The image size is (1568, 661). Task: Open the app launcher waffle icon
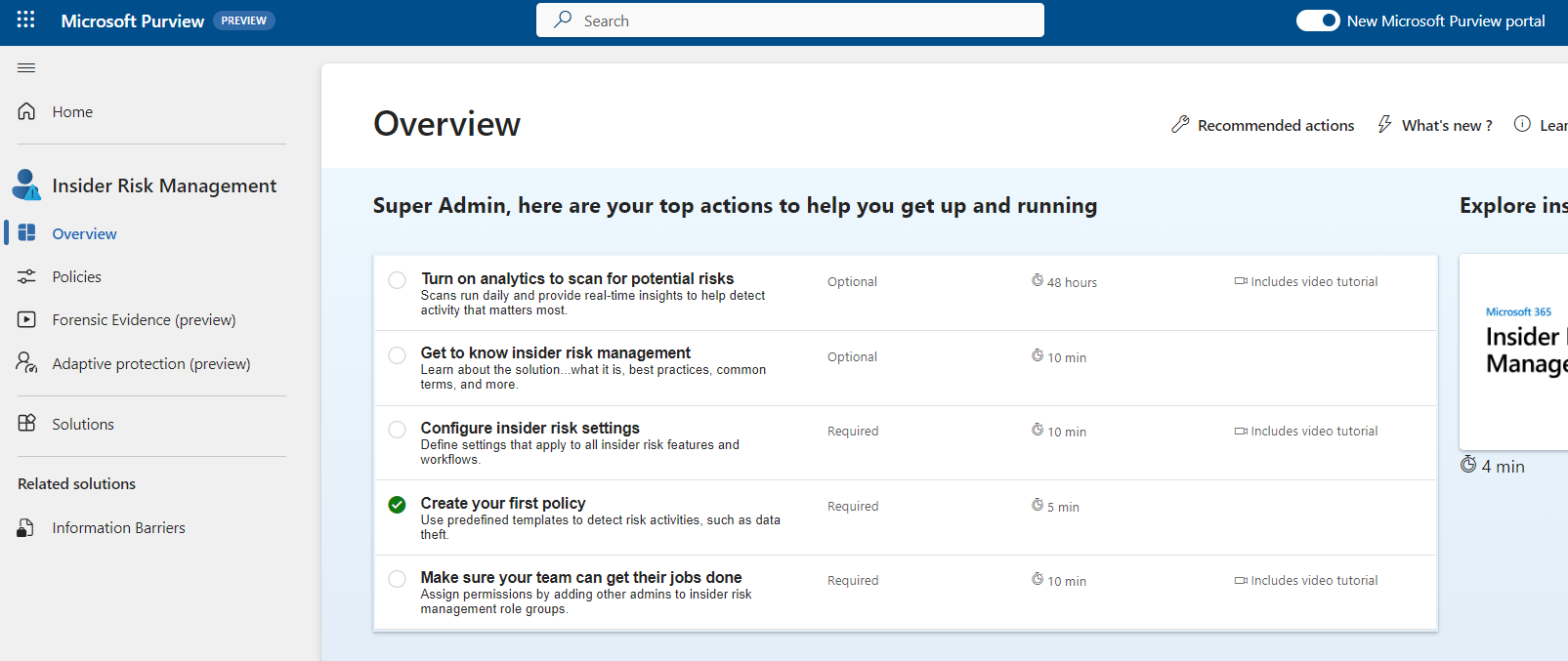26,20
